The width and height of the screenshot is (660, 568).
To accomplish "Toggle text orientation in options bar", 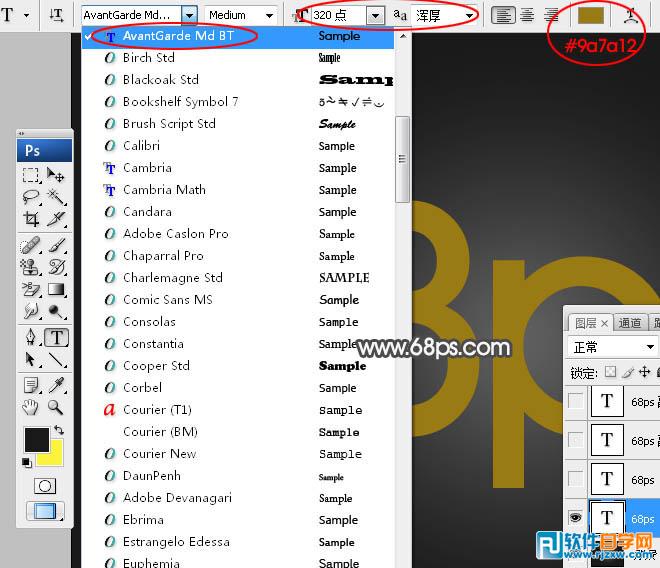I will (56, 15).
